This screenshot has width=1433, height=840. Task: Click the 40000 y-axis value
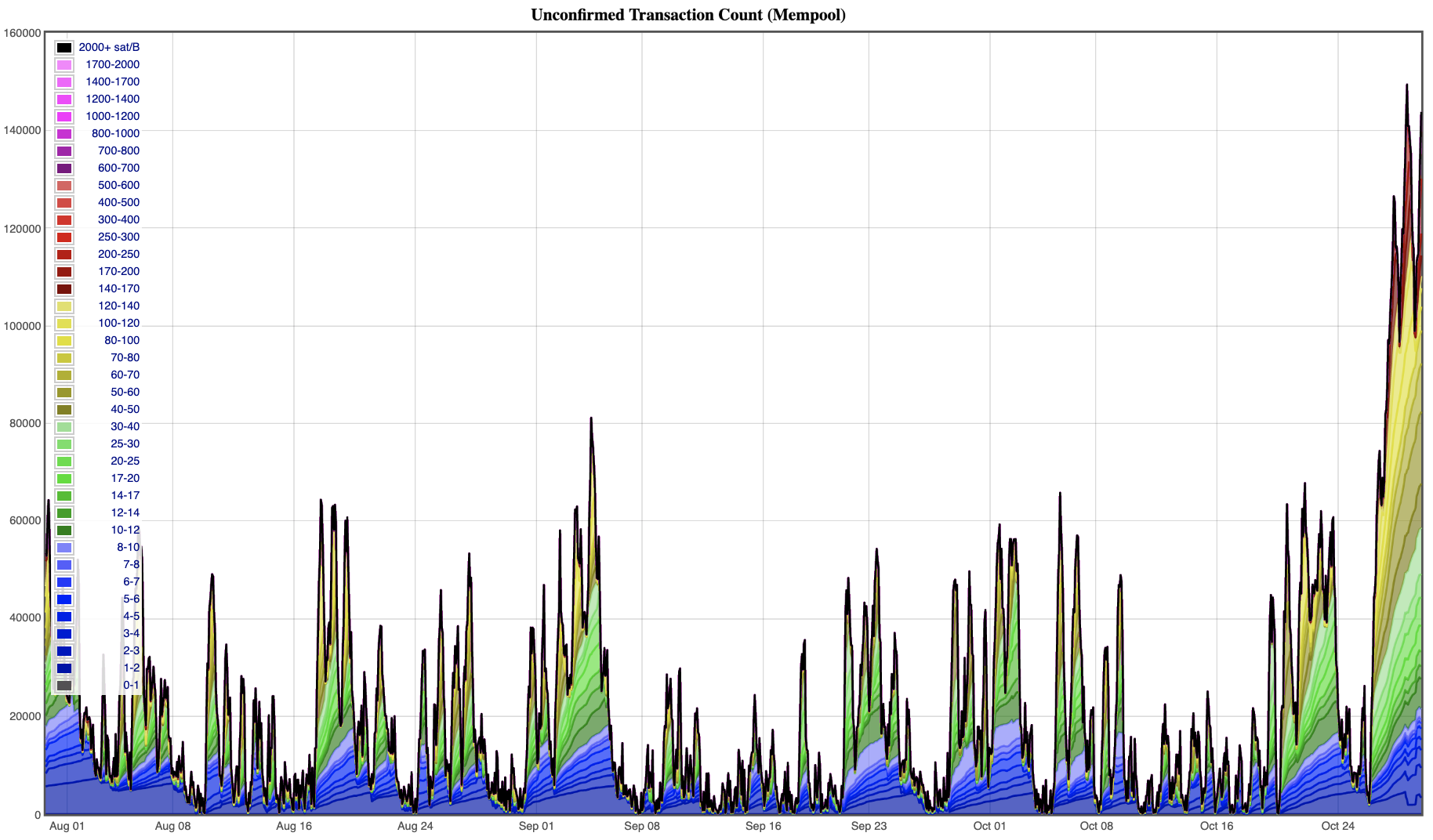[25, 618]
